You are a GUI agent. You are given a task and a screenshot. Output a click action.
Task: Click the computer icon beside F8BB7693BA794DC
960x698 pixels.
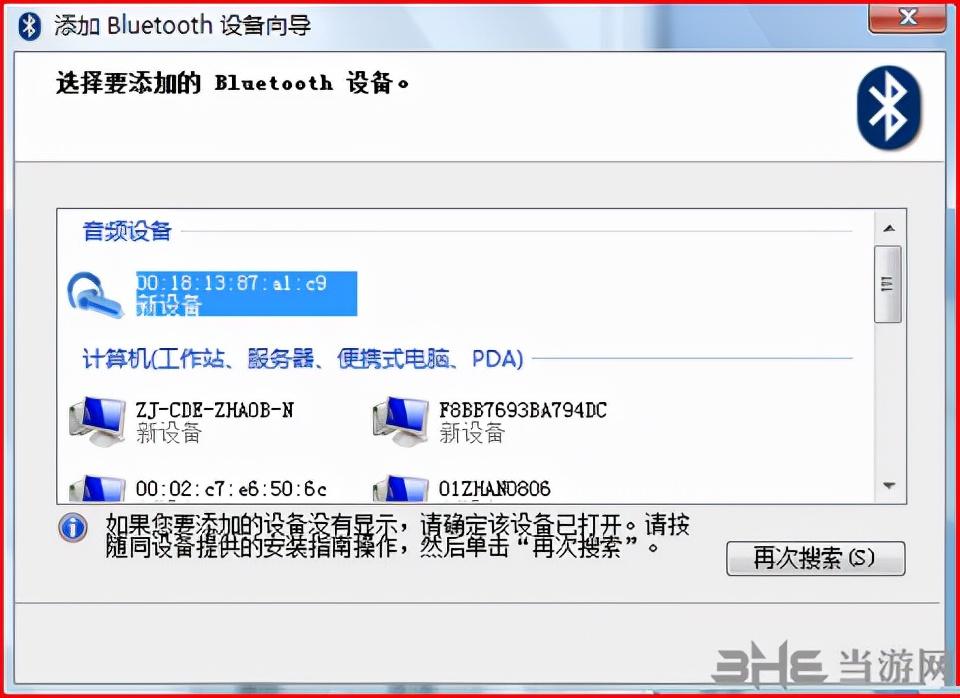(x=400, y=421)
